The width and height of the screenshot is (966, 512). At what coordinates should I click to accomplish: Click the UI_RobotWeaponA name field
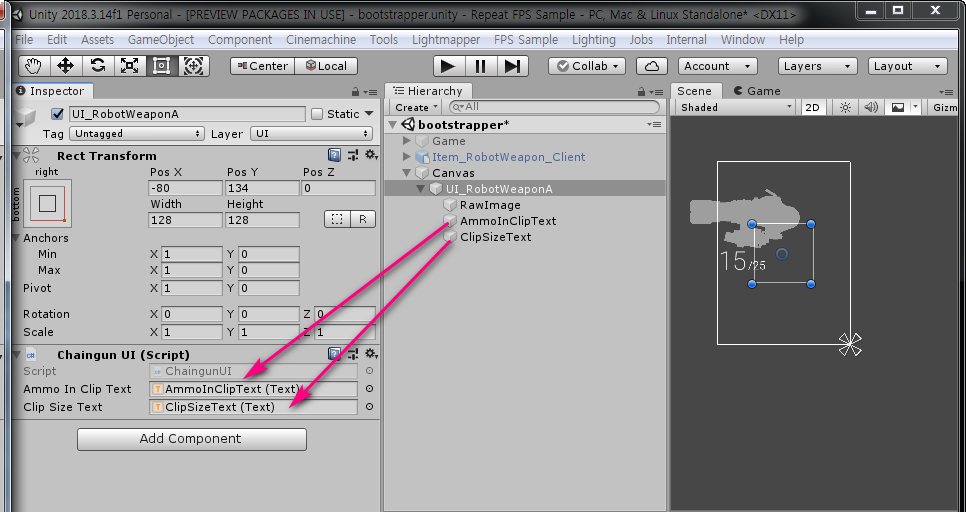pos(187,114)
